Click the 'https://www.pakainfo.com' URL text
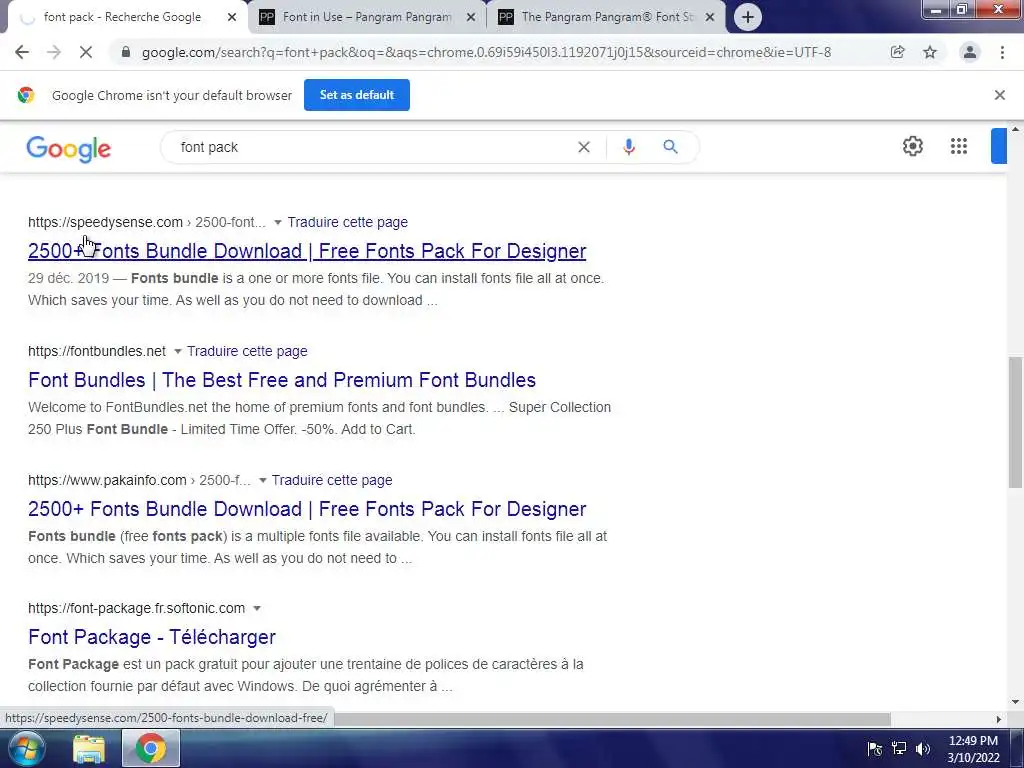Screen dimensions: 1024x768 tap(107, 481)
